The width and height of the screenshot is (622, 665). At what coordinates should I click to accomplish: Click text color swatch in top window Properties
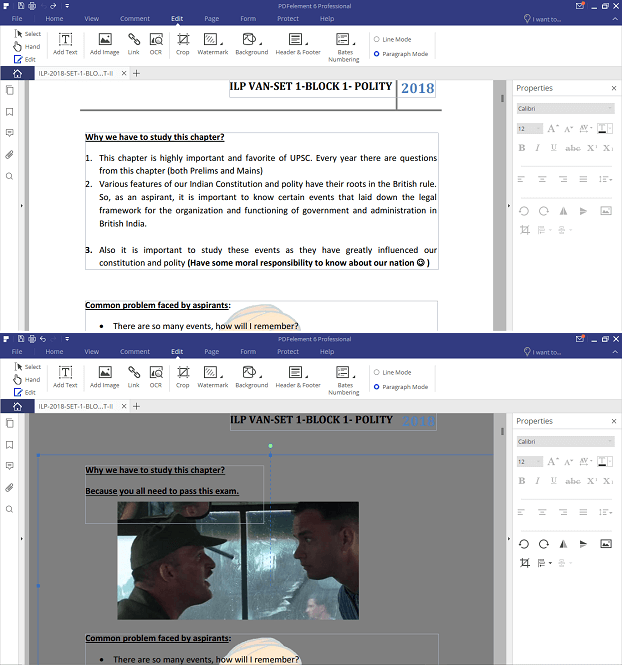(x=605, y=129)
